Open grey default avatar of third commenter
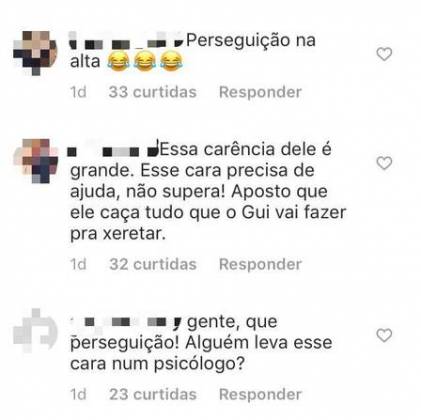Screen dimensions: 421x420 pos(35,331)
